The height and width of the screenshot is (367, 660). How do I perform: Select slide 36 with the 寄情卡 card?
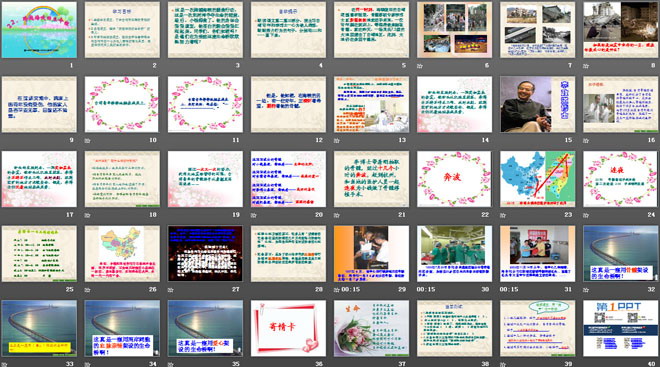click(x=288, y=328)
